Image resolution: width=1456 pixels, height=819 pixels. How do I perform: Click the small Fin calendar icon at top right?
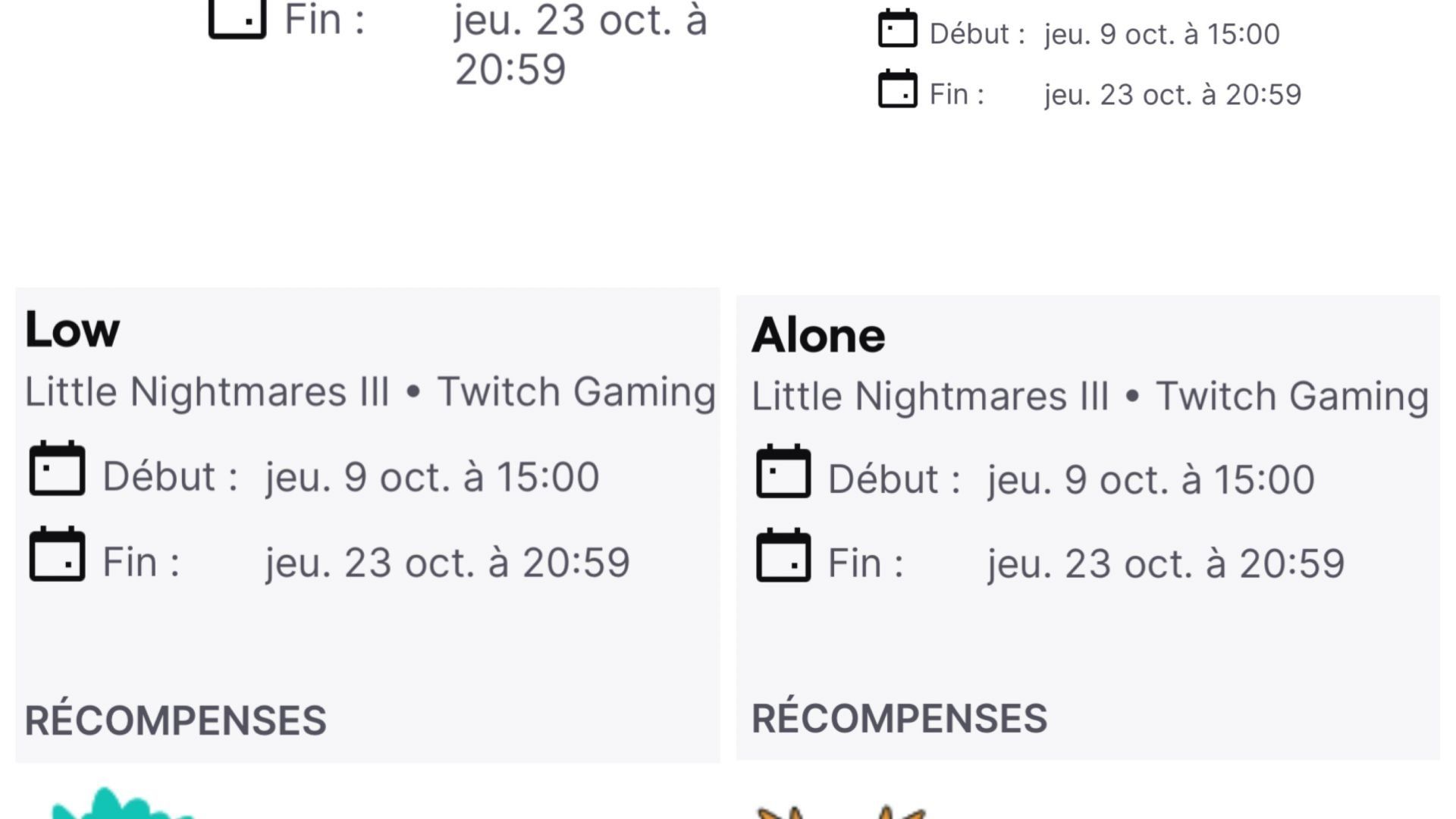point(898,89)
